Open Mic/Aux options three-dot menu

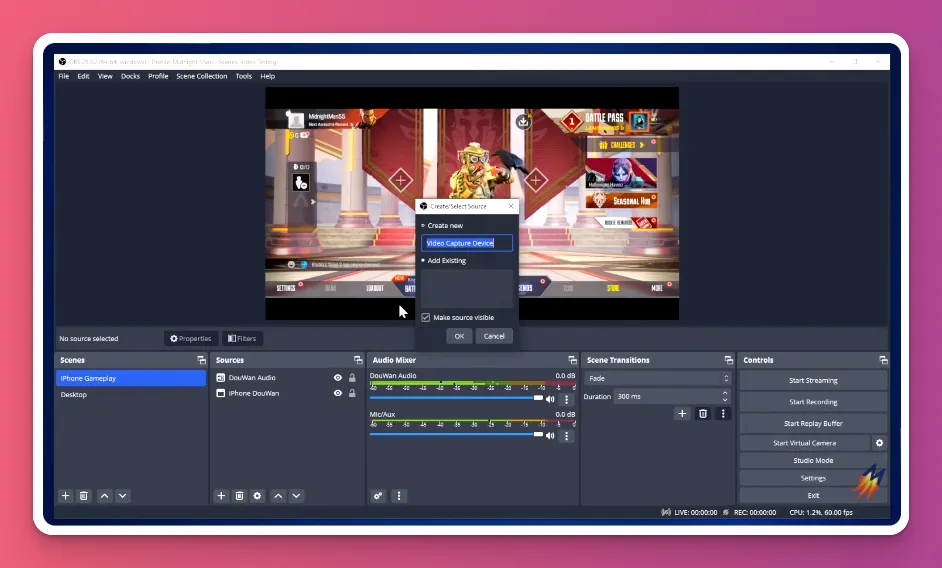click(x=567, y=436)
